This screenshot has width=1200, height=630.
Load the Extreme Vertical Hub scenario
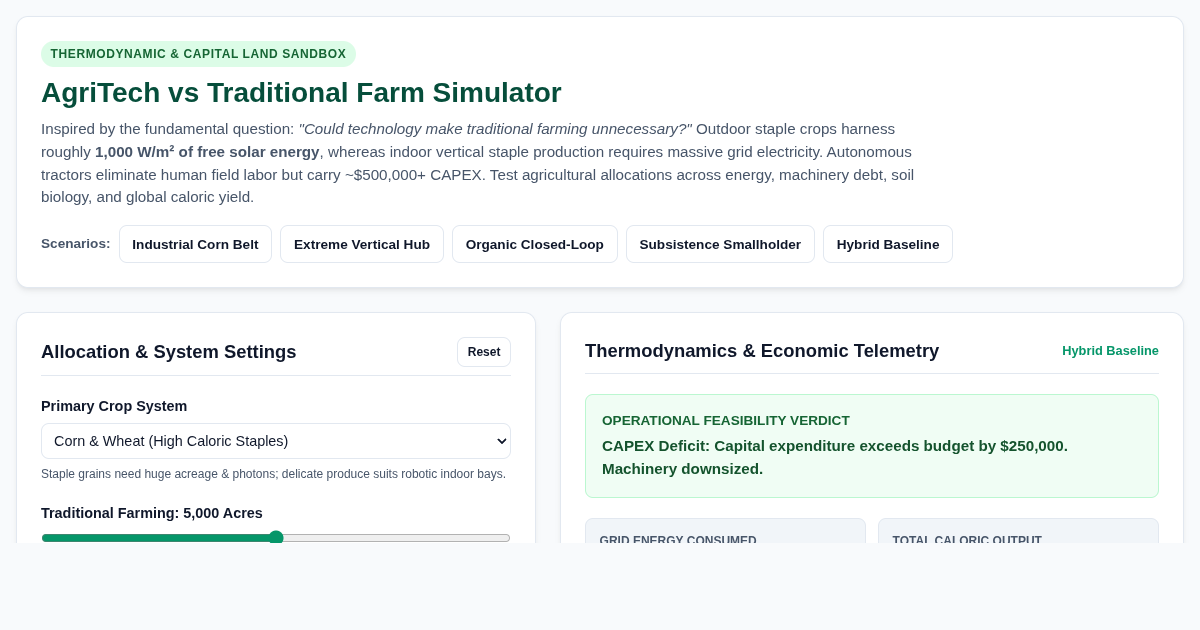[362, 244]
